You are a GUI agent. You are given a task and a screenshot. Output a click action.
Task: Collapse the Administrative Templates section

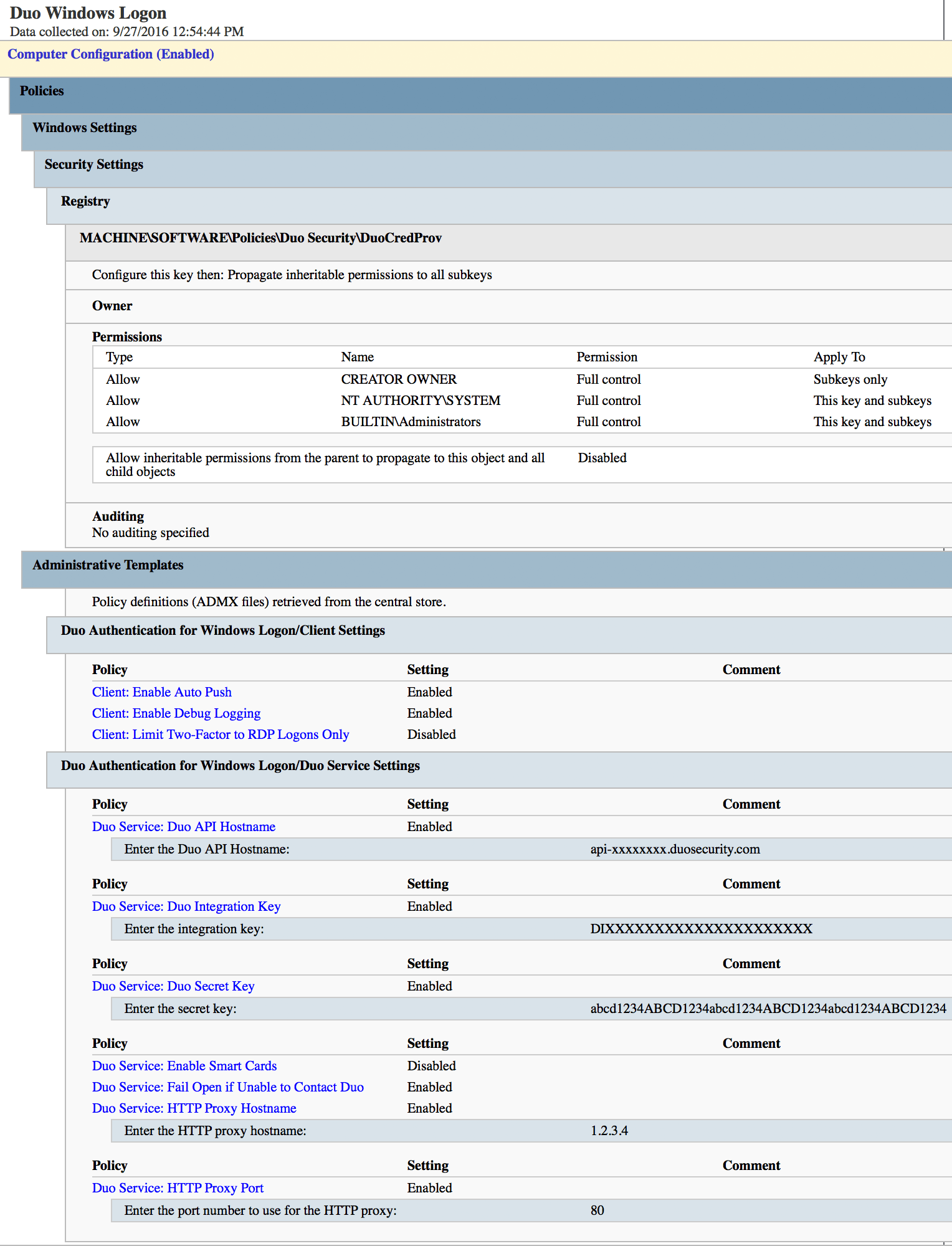coord(108,565)
